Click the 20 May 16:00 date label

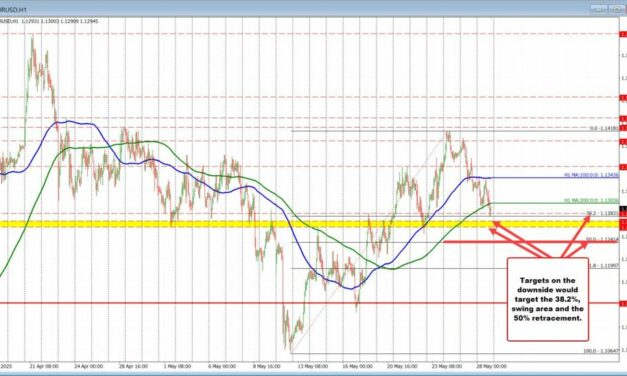coord(403,366)
